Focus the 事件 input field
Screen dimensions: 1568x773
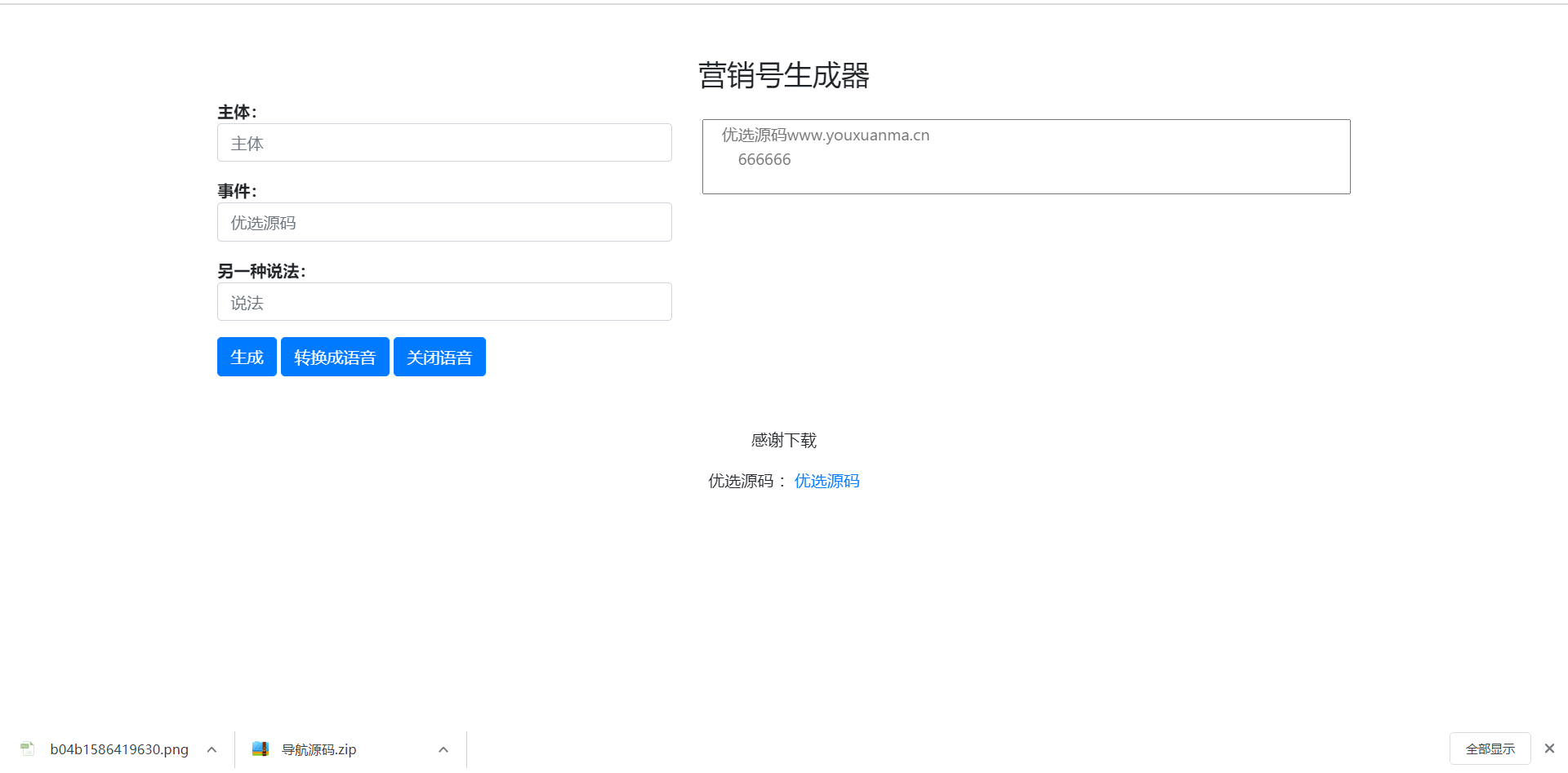click(444, 222)
